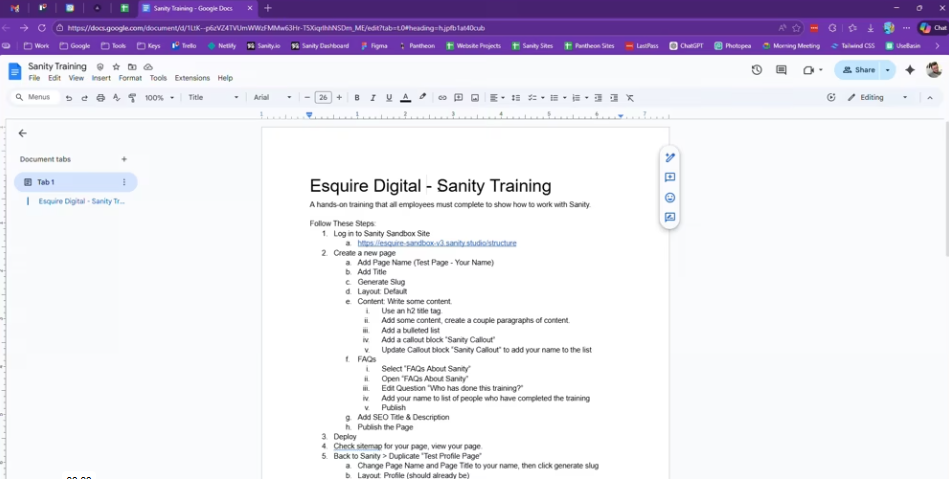
Task: Open the View menu
Action: [x=76, y=78]
